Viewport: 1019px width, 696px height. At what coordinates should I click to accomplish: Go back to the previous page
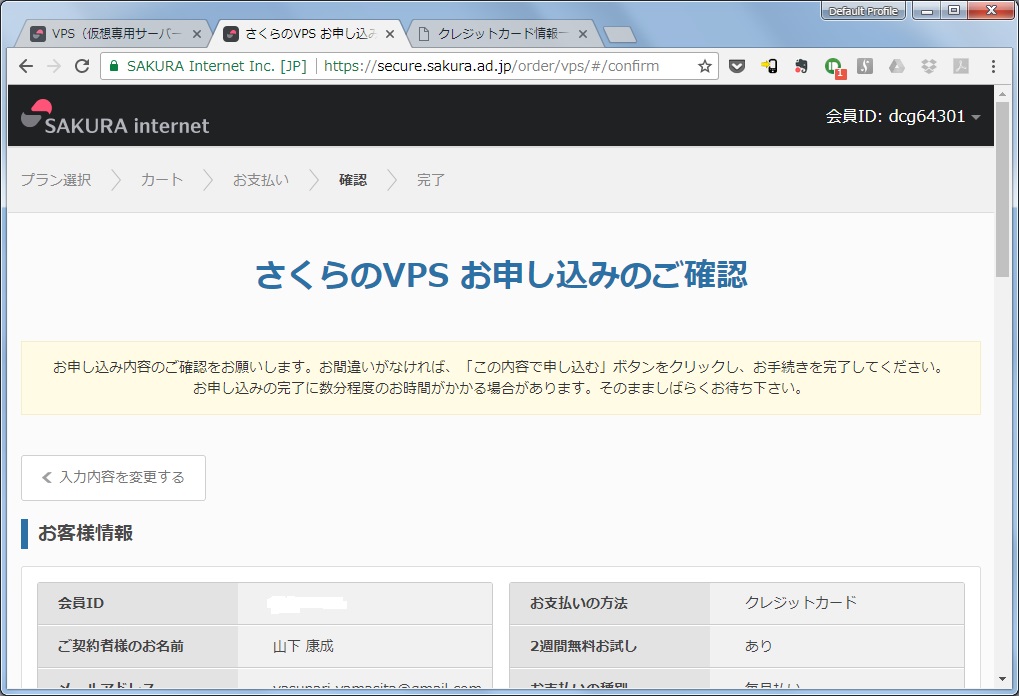coord(26,66)
